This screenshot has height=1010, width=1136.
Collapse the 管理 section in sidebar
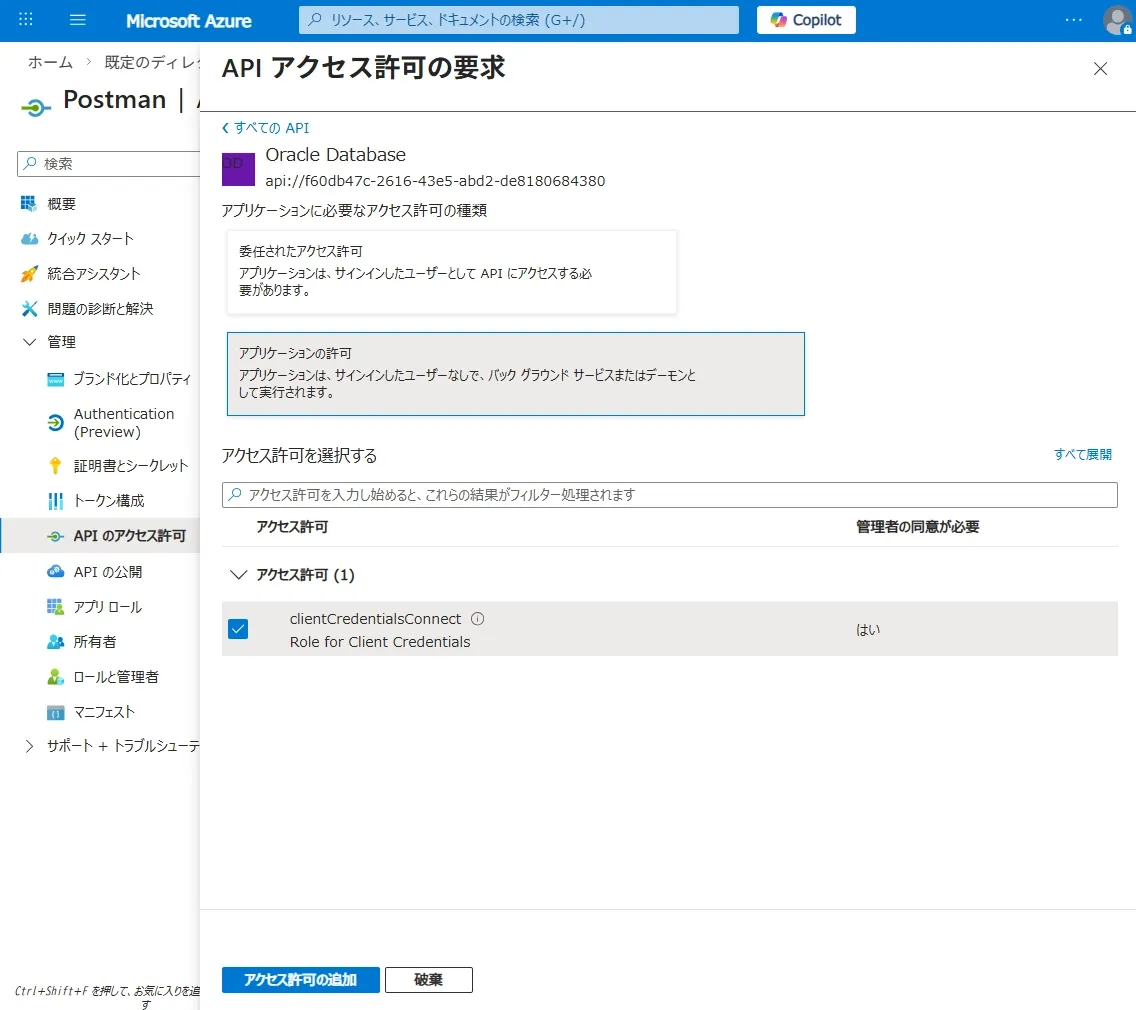click(x=29, y=342)
